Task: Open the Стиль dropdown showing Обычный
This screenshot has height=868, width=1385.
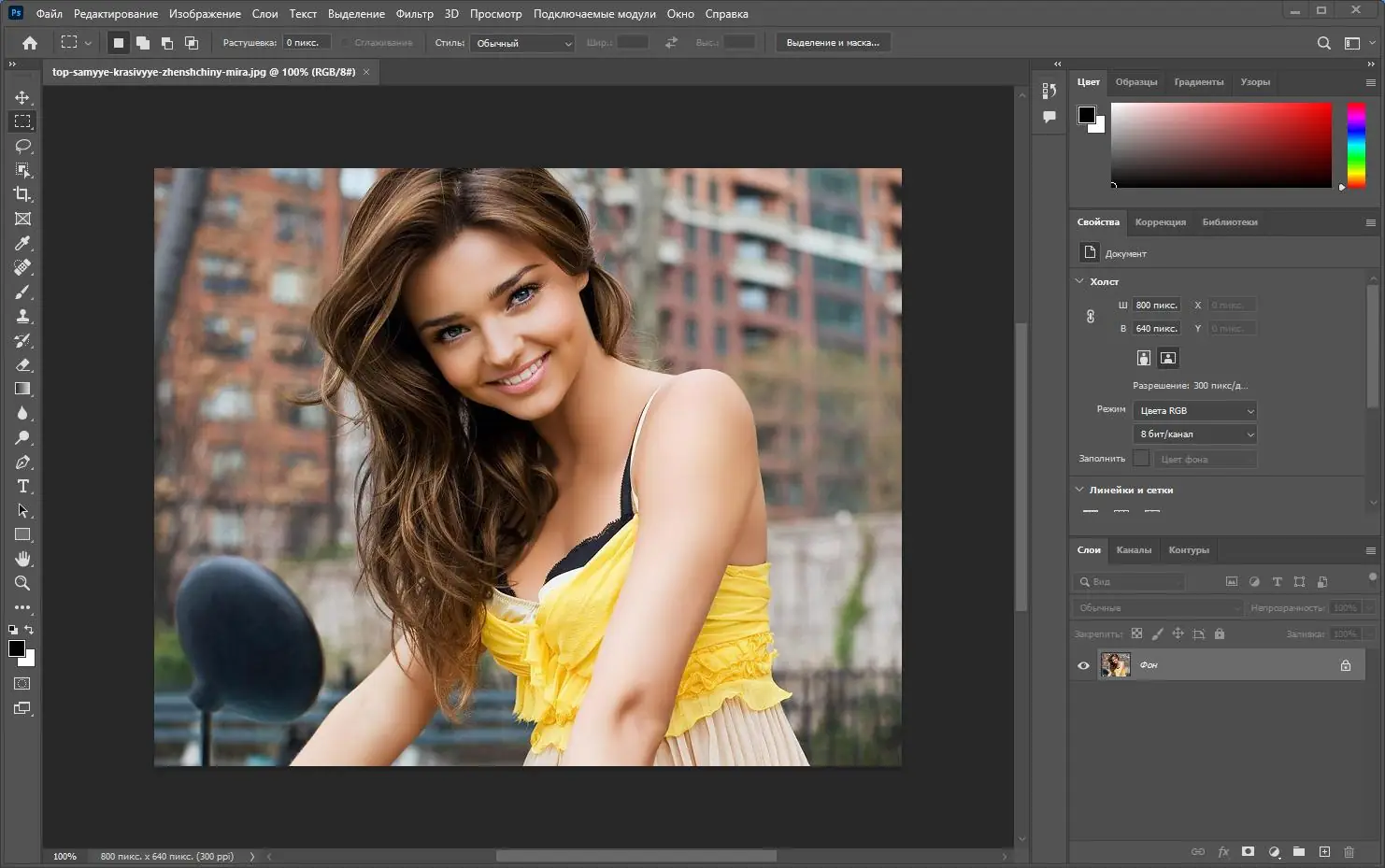Action: (521, 42)
